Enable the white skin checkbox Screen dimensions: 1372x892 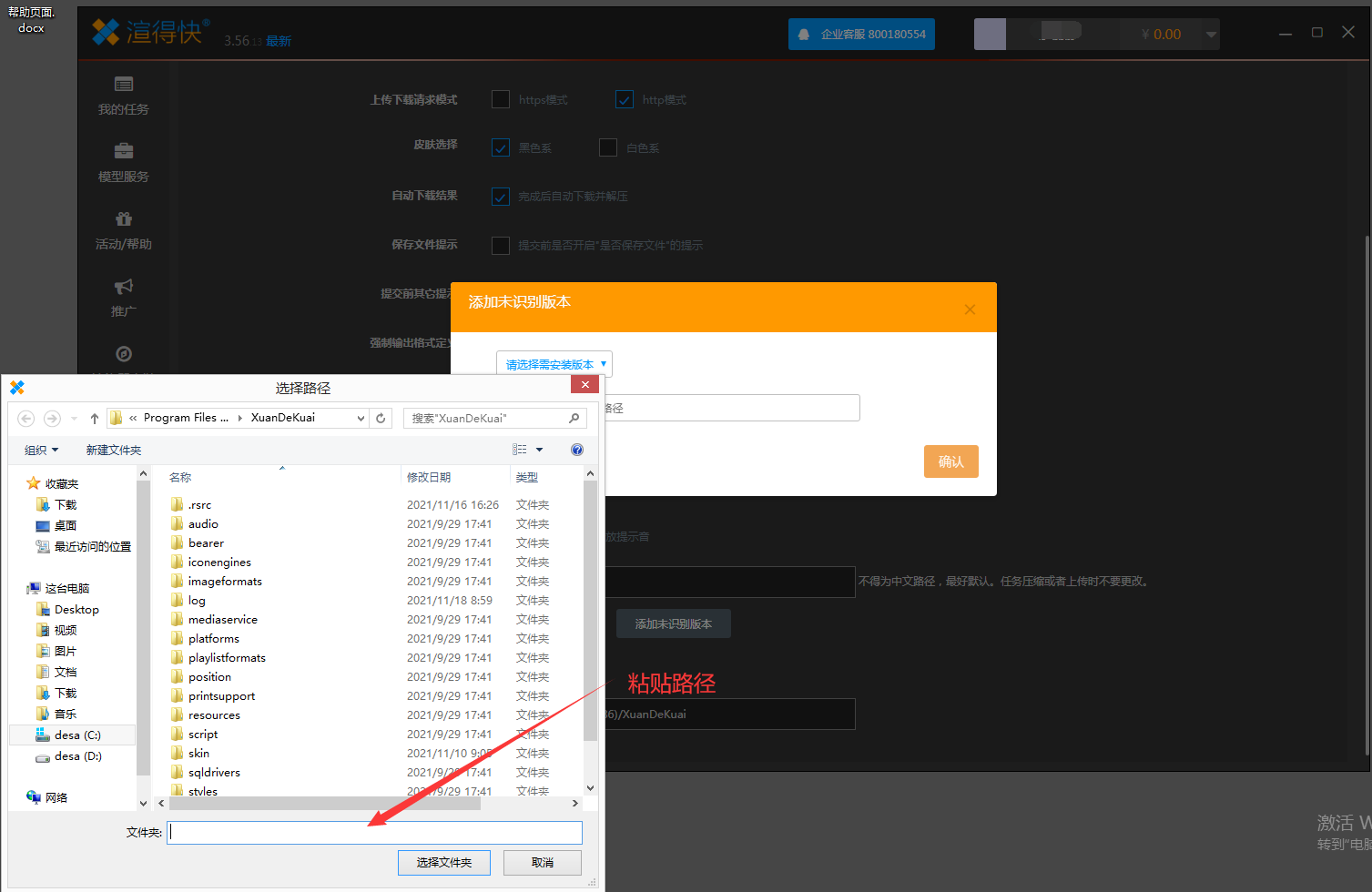[608, 147]
